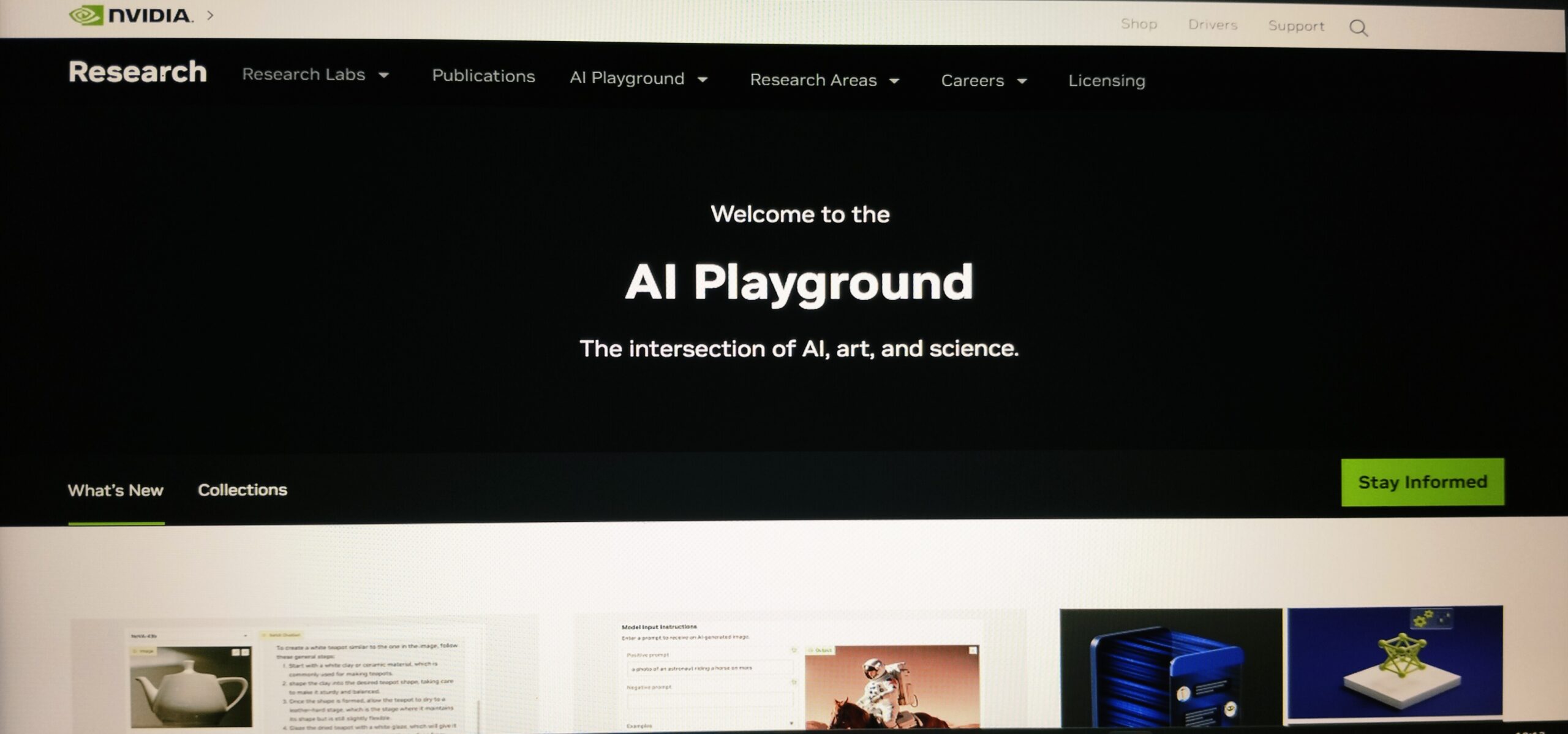Open the Drivers link

1213,25
